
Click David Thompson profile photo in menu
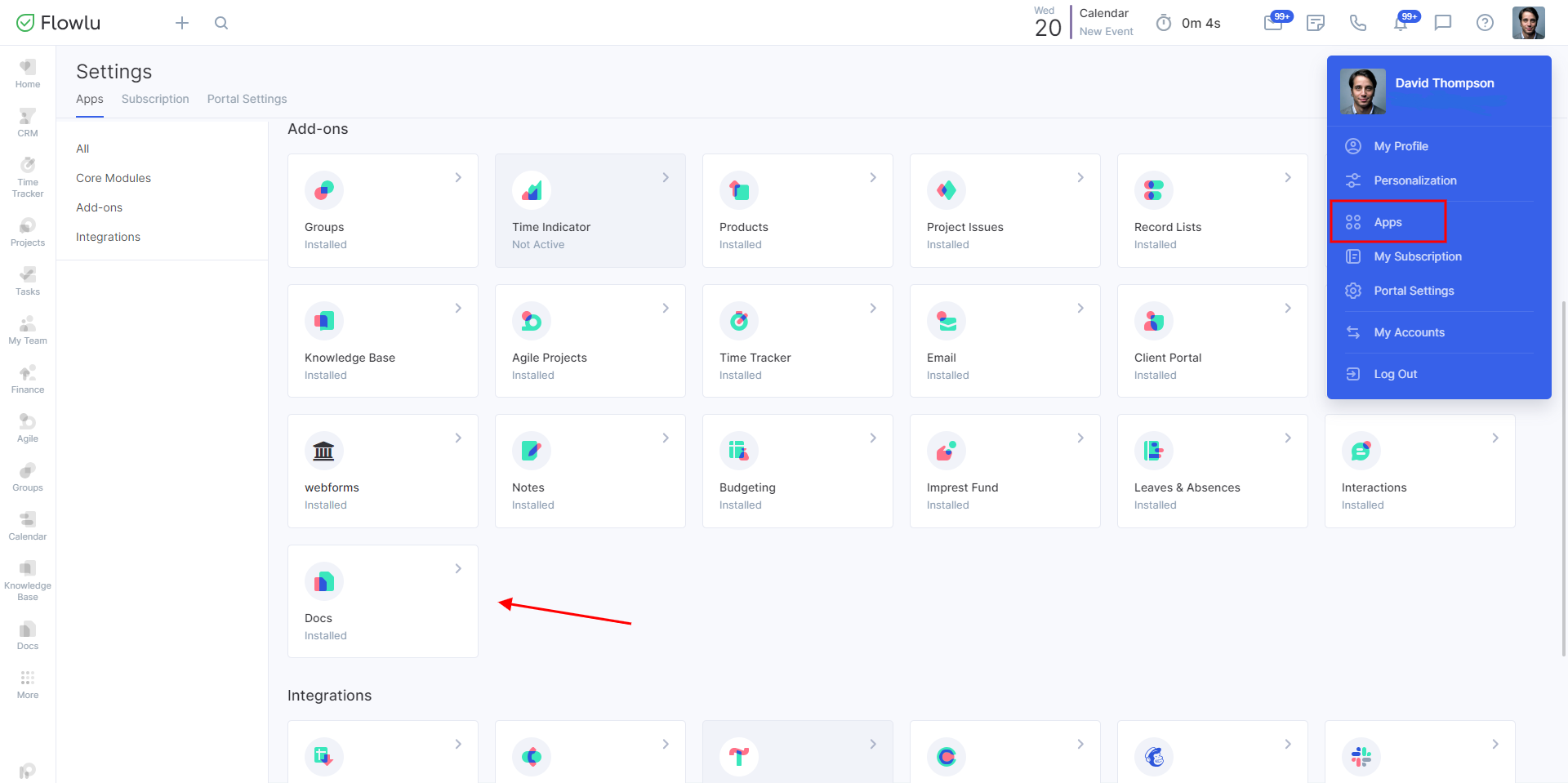(1363, 91)
